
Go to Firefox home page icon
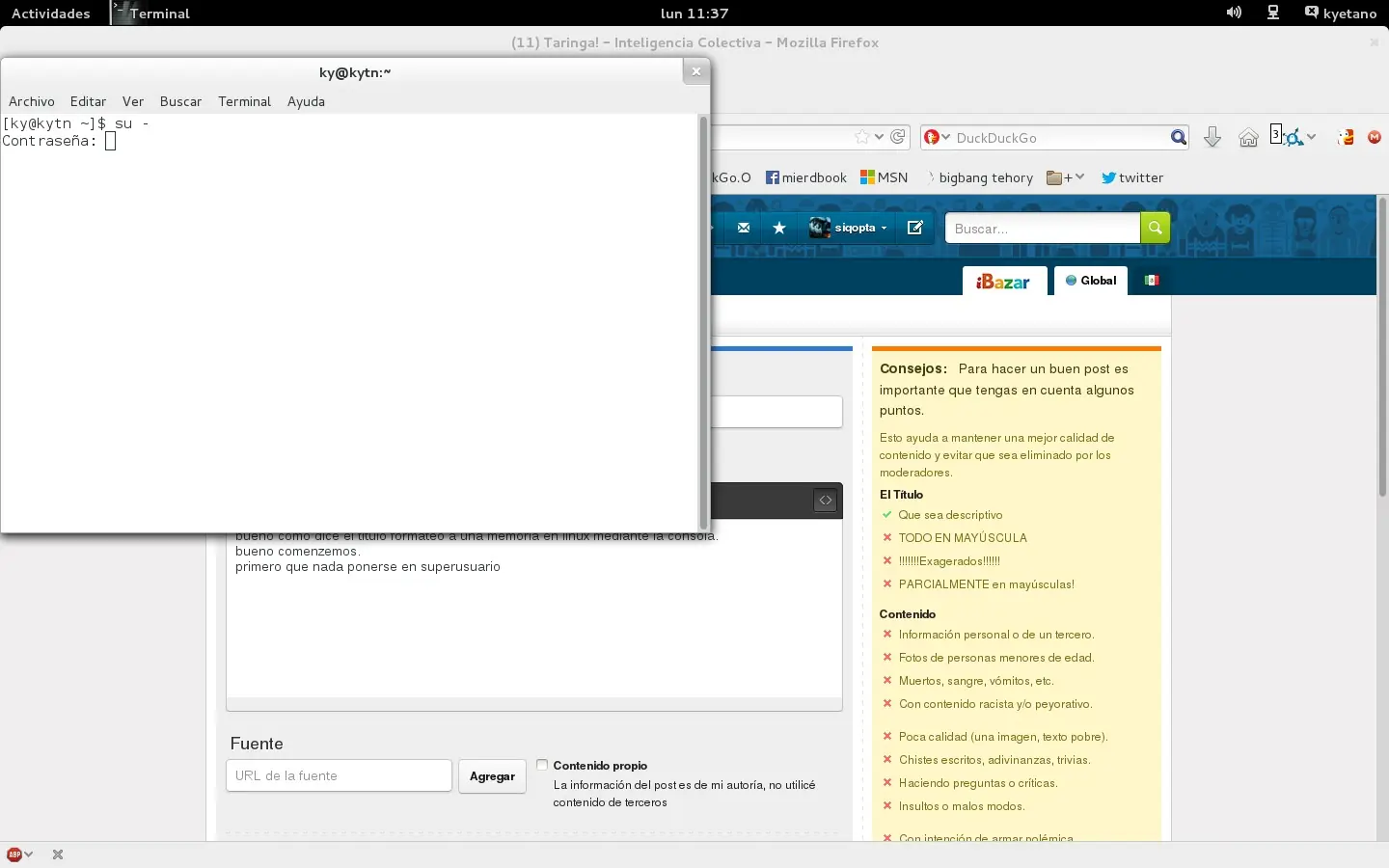(1248, 138)
